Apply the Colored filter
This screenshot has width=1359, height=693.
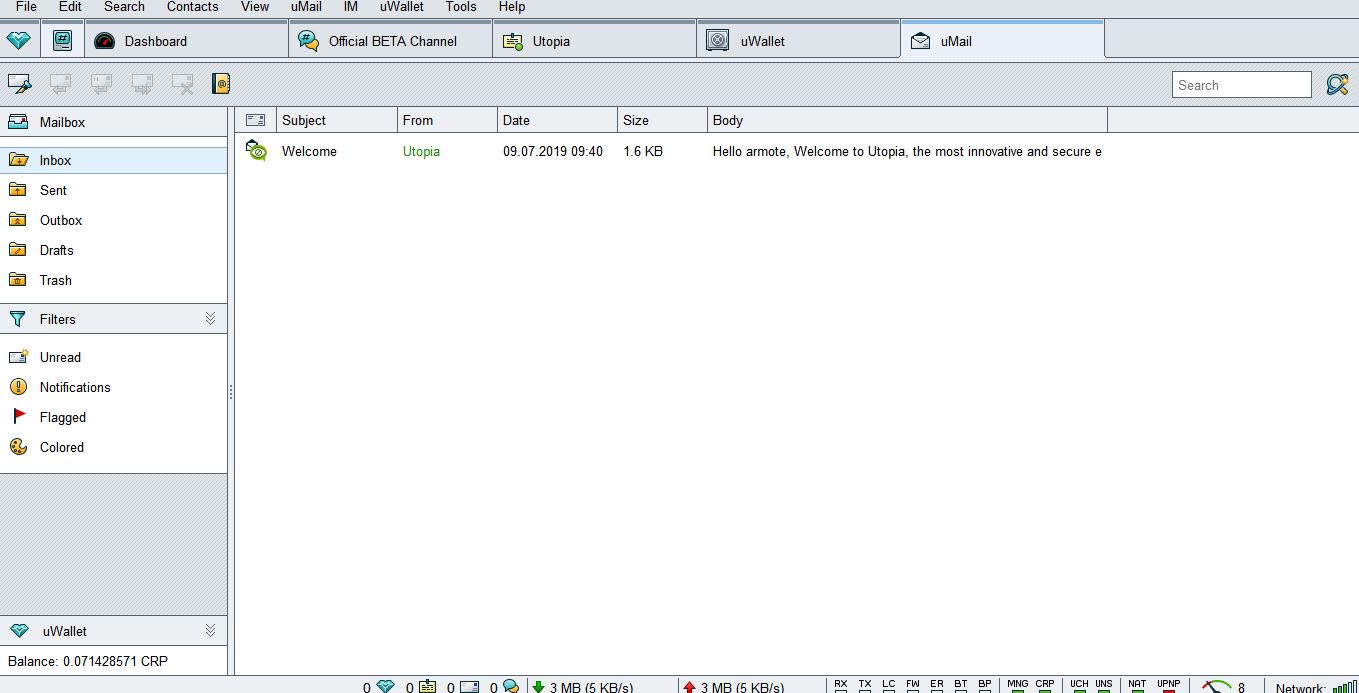click(61, 447)
